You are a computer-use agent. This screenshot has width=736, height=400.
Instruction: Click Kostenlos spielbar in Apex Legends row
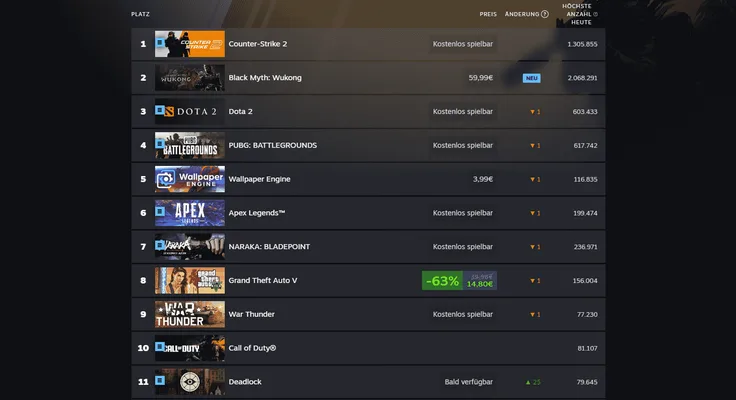coord(463,213)
